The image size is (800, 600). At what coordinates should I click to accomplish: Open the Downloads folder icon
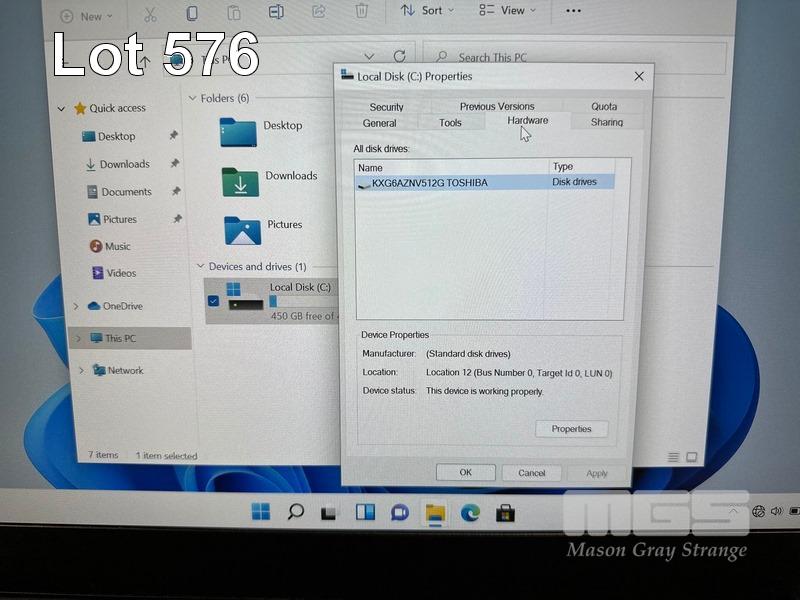click(x=241, y=181)
